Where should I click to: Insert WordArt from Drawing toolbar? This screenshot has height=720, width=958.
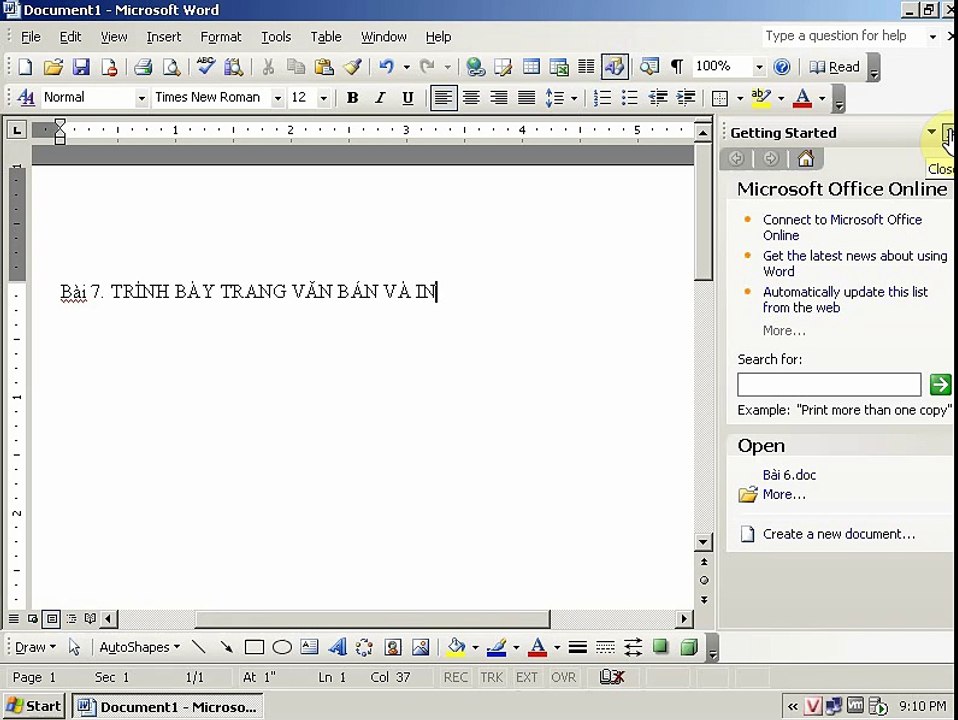(337, 647)
